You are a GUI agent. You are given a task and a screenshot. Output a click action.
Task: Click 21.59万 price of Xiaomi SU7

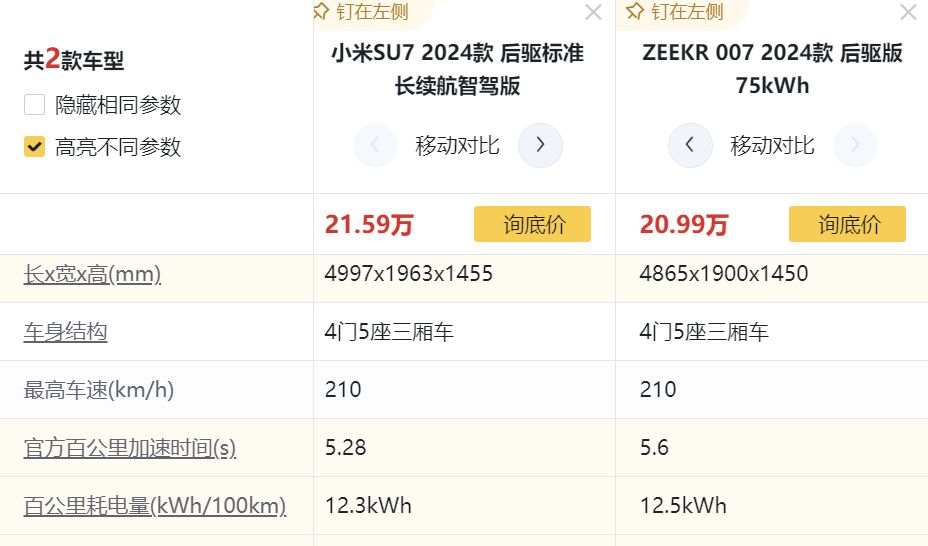[368, 225]
